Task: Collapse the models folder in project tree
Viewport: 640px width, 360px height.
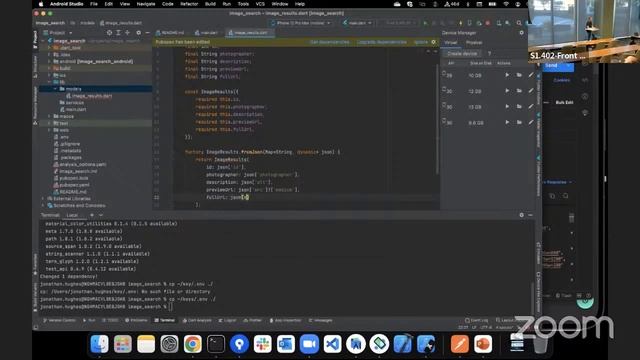Action: (55, 89)
